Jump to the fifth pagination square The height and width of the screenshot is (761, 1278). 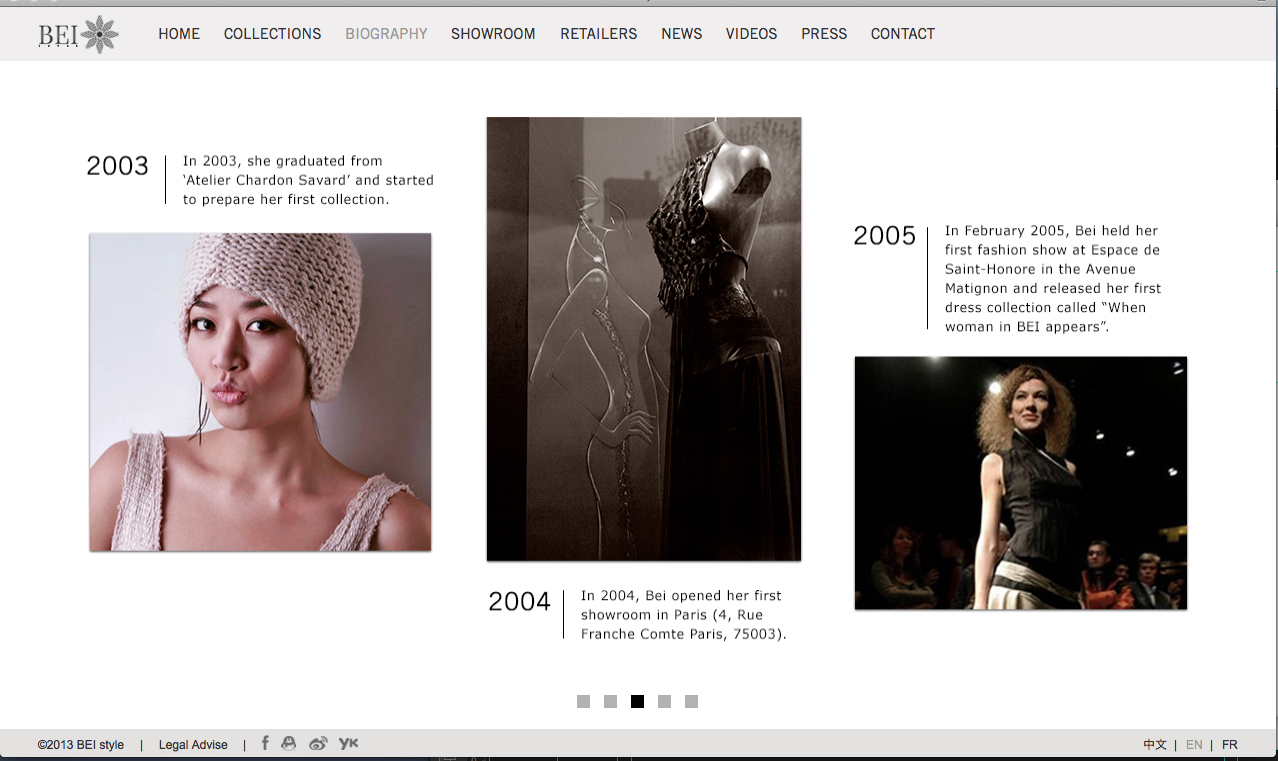(691, 701)
